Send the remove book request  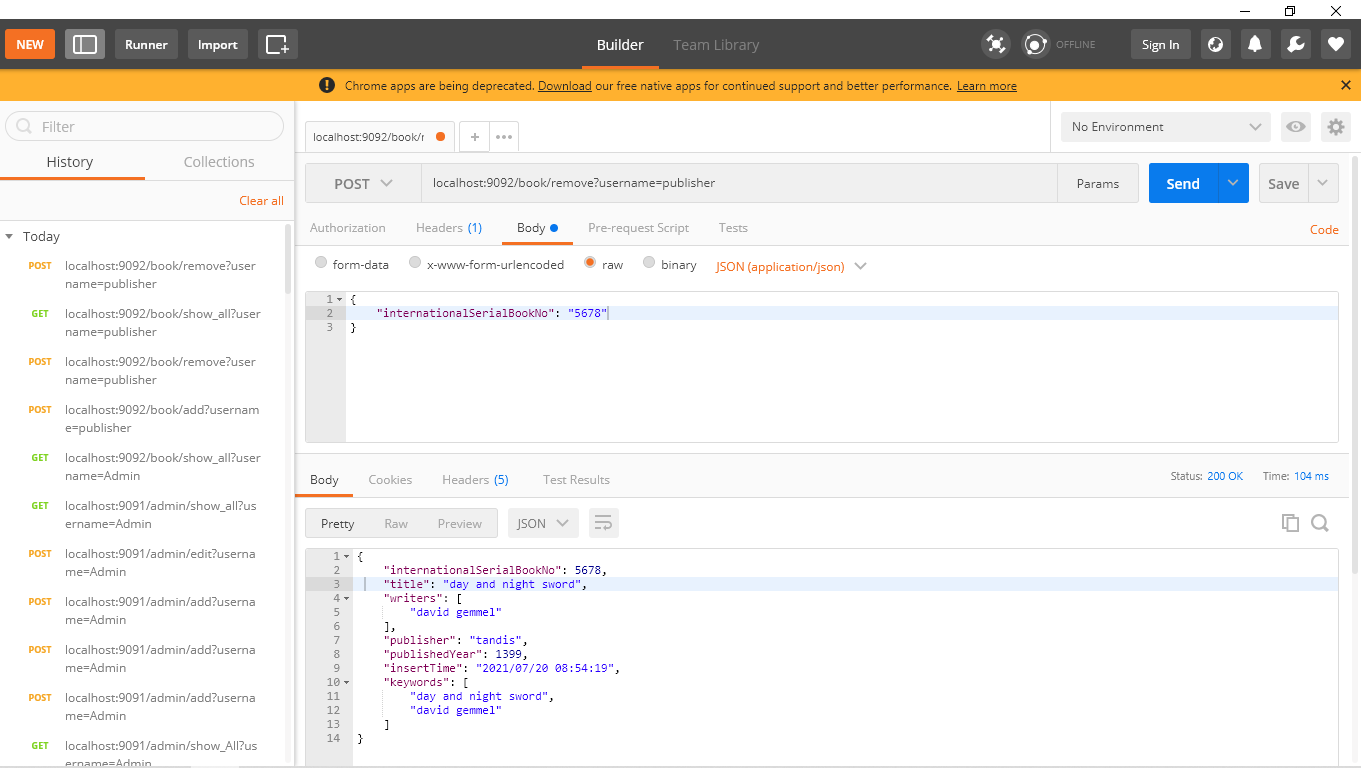1183,183
